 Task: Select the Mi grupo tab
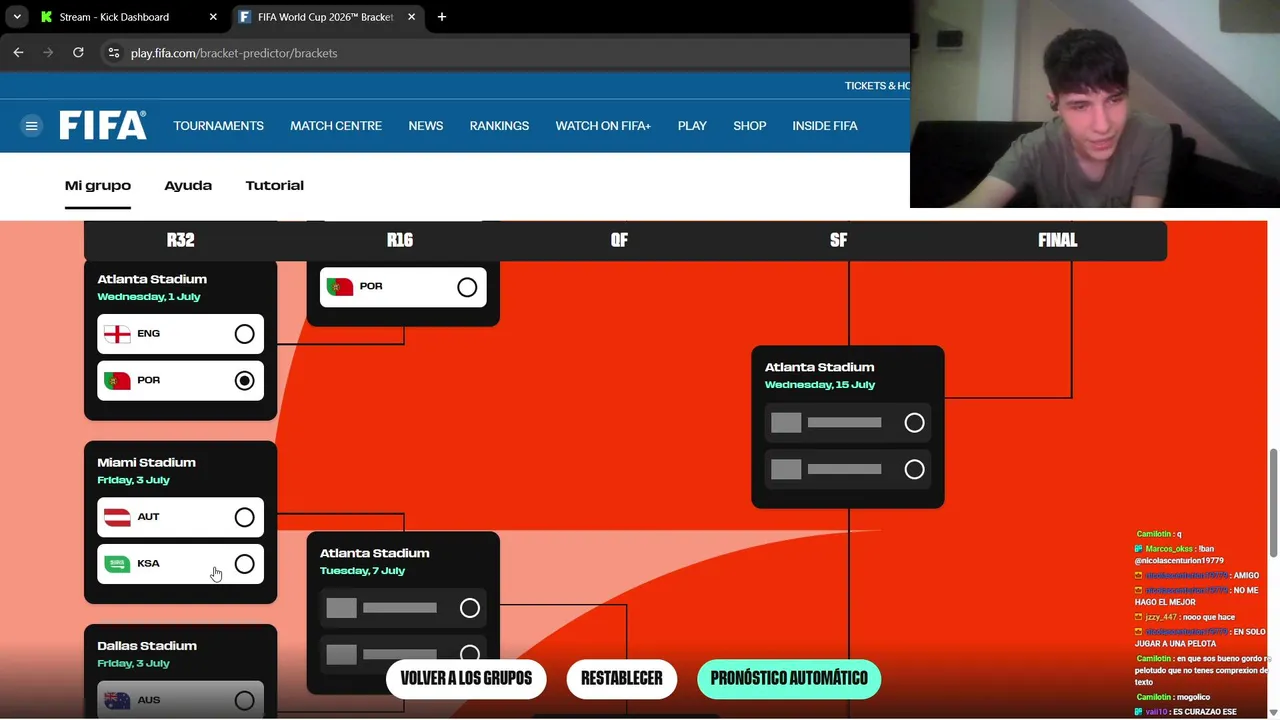[x=98, y=186]
